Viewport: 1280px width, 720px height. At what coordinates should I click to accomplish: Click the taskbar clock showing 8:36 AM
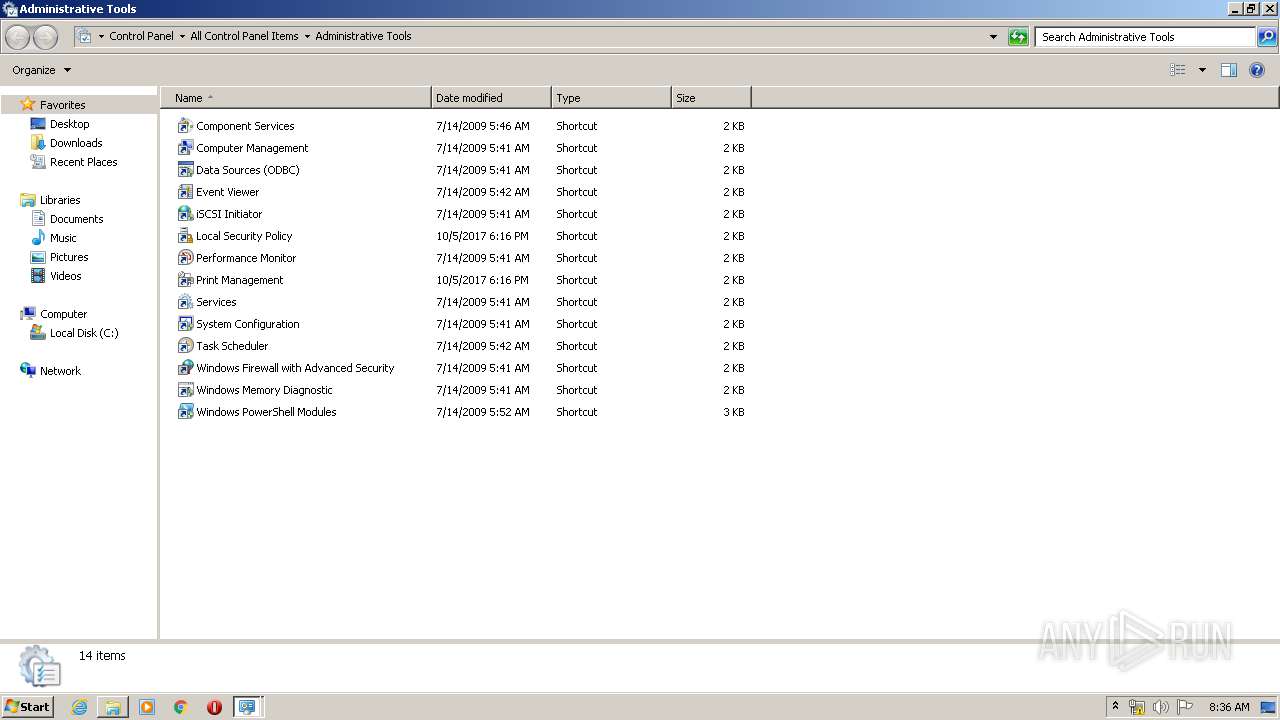1229,707
